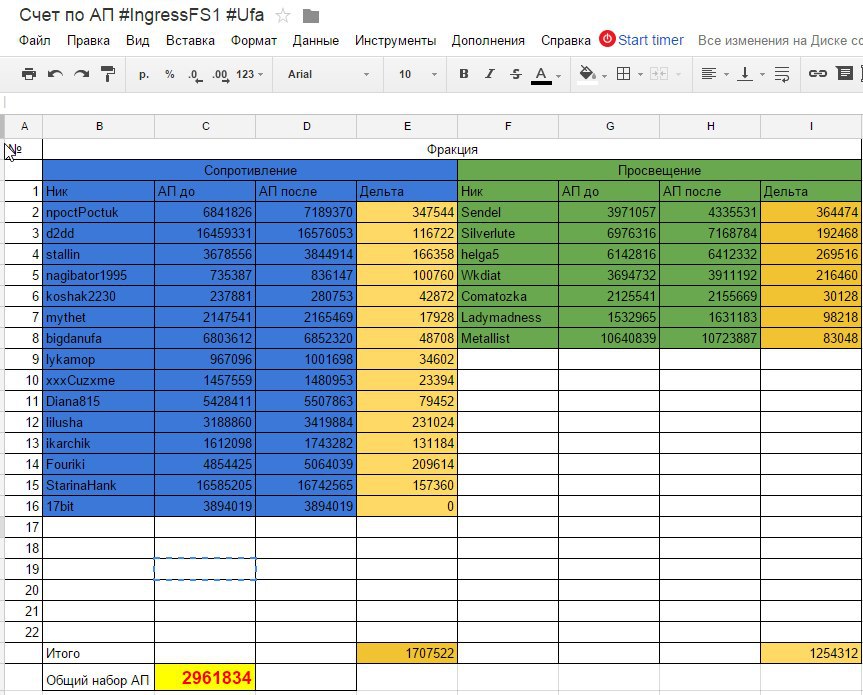Click the Undo arrow icon
Viewport: 863px width, 695px height.
(x=55, y=74)
